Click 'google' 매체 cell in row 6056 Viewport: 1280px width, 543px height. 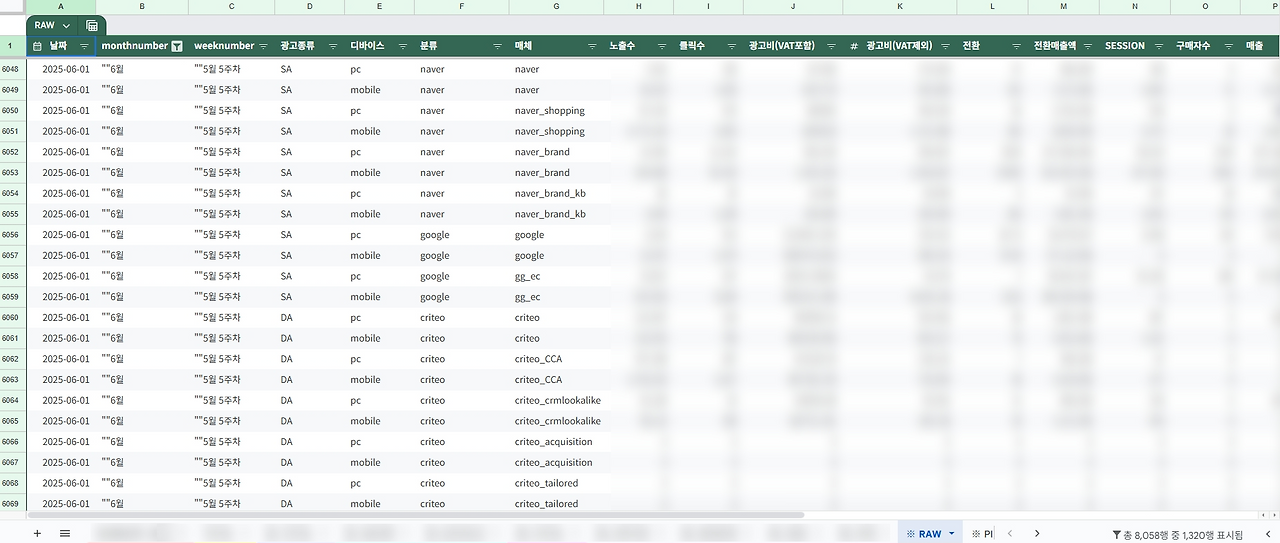(556, 235)
